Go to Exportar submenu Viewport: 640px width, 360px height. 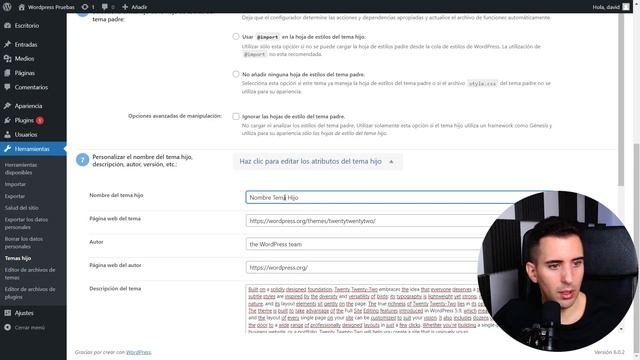click(x=15, y=196)
